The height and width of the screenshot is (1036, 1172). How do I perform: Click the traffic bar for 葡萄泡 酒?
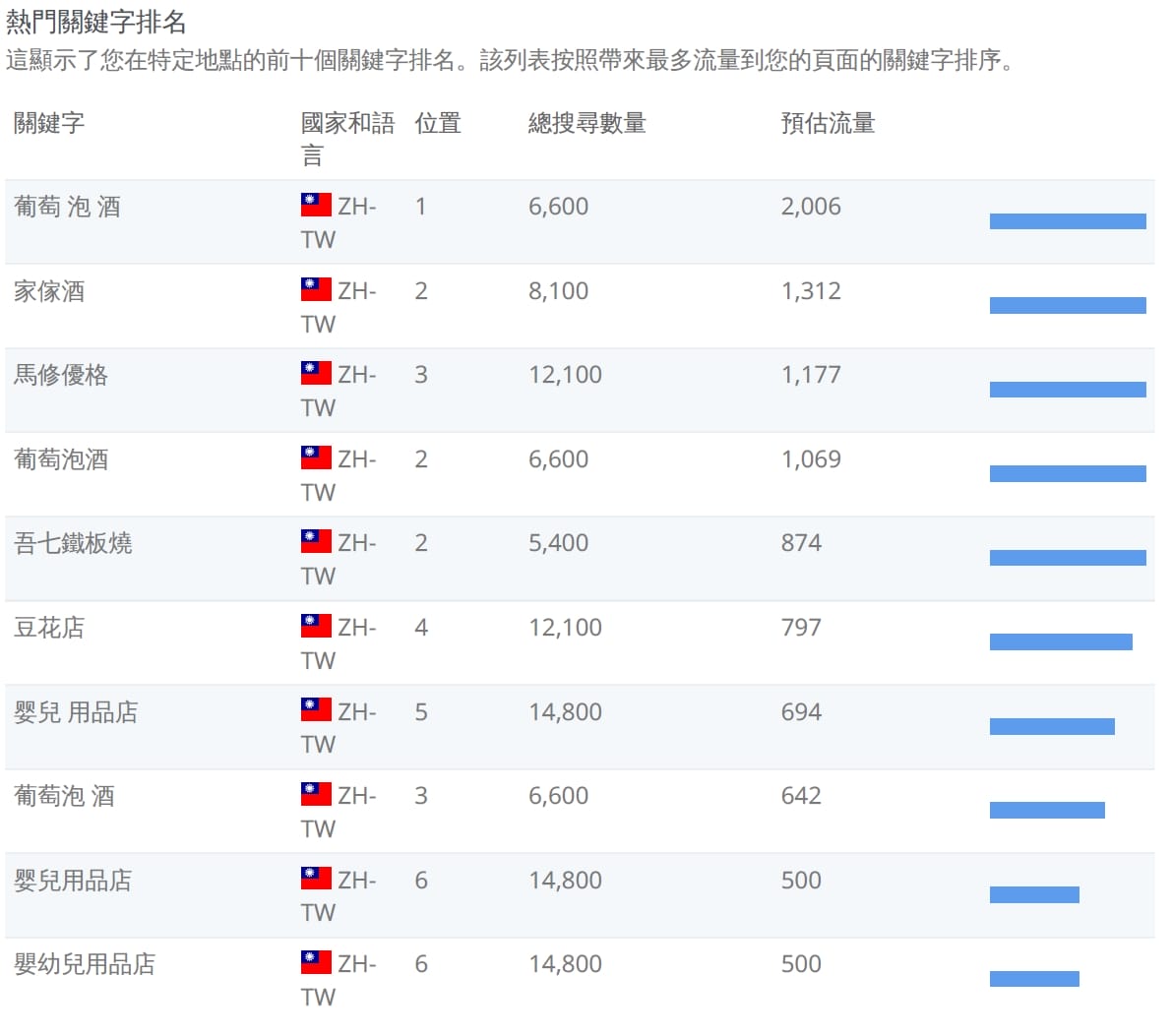(1047, 811)
